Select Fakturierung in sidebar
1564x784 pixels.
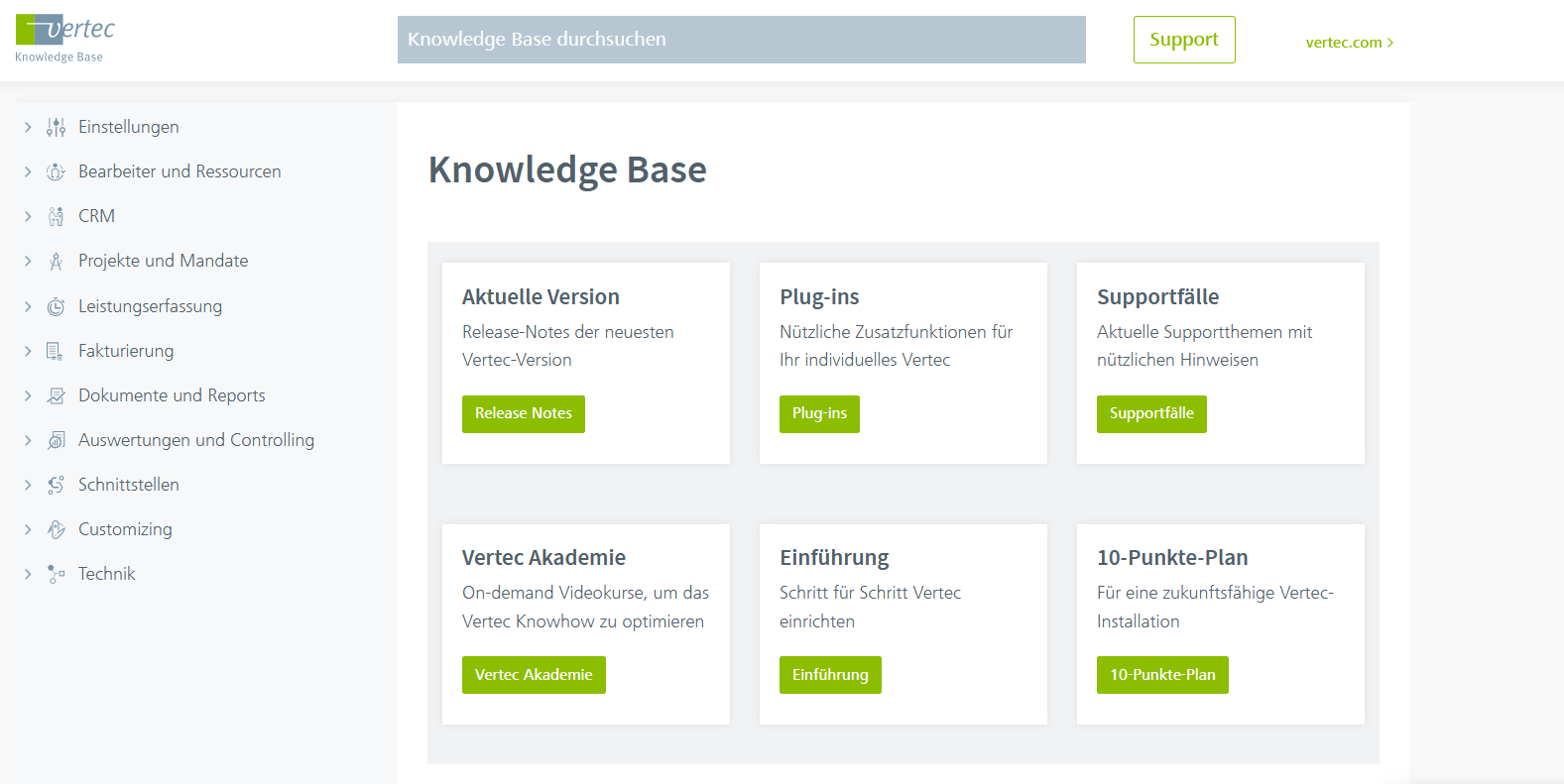pyautogui.click(x=126, y=351)
